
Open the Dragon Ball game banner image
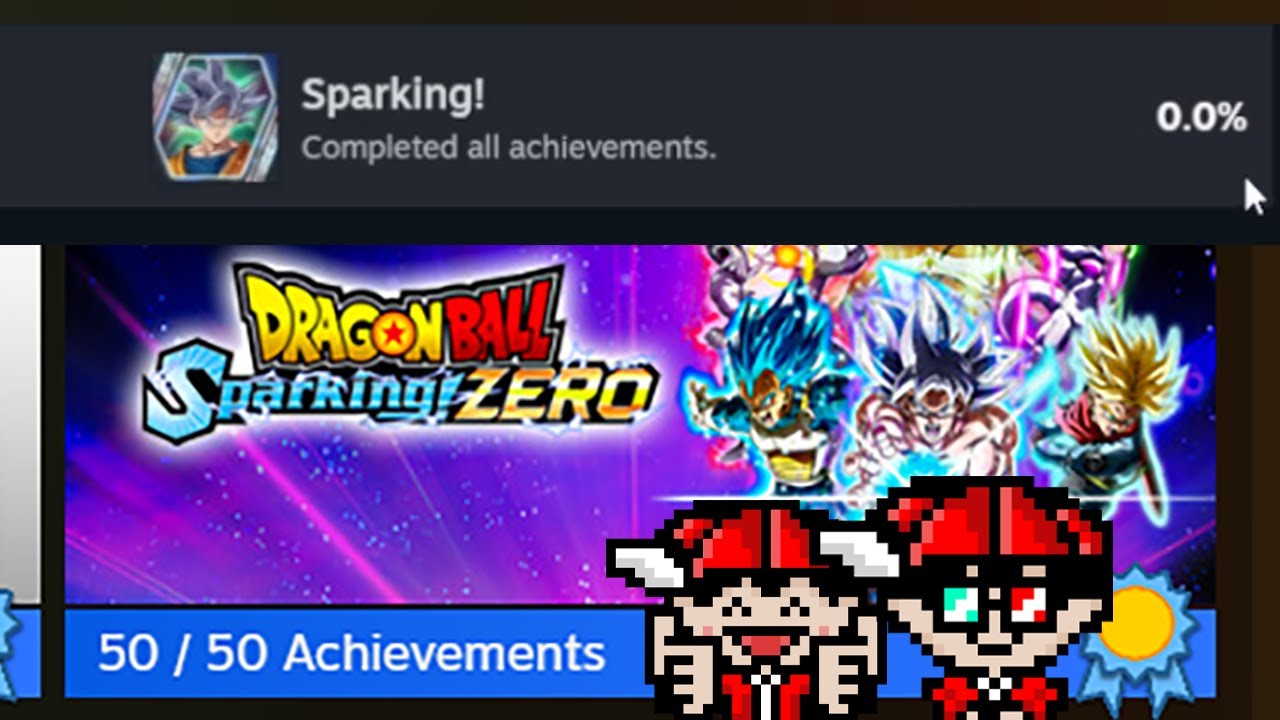(640, 425)
